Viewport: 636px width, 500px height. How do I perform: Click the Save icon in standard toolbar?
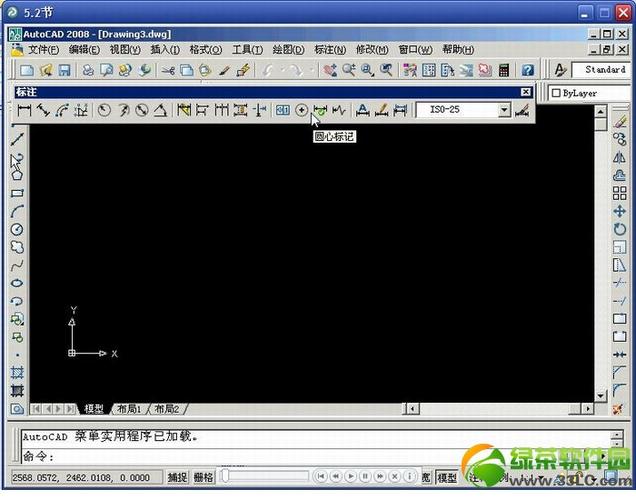coord(64,70)
